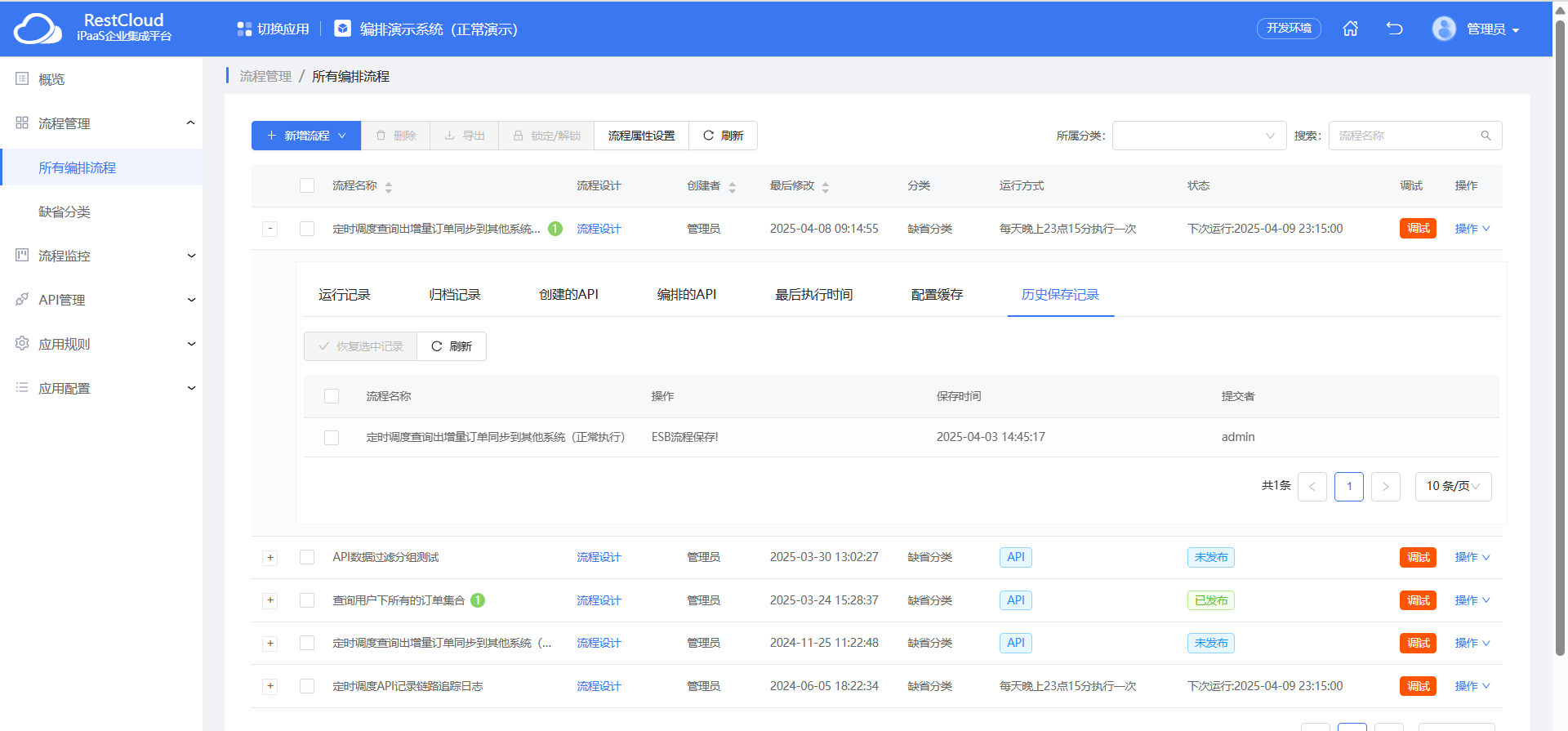Go to previous page in history records
Image resolution: width=1568 pixels, height=731 pixels.
coord(1312,487)
